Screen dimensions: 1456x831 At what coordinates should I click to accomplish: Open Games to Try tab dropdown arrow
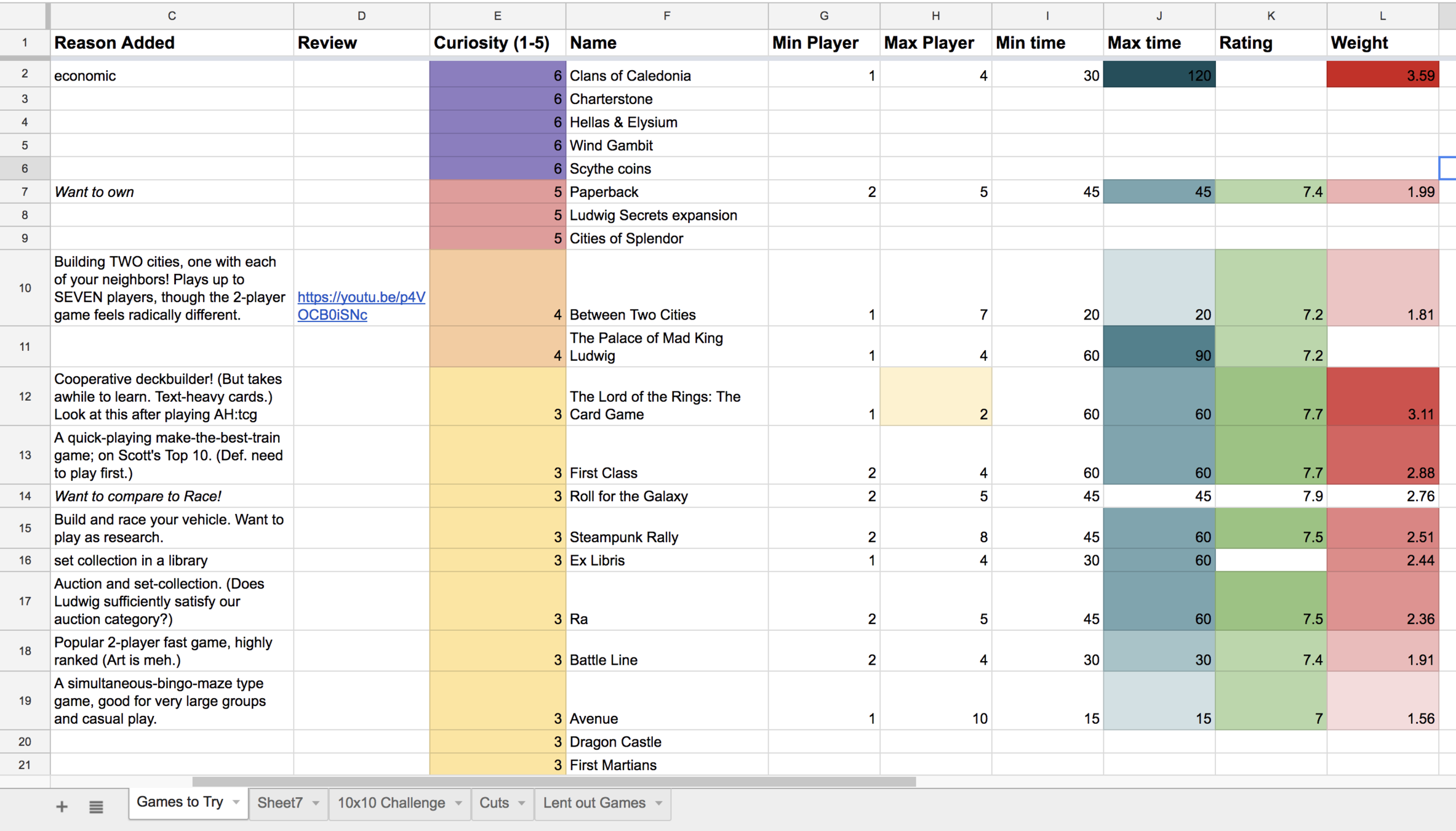coord(236,802)
